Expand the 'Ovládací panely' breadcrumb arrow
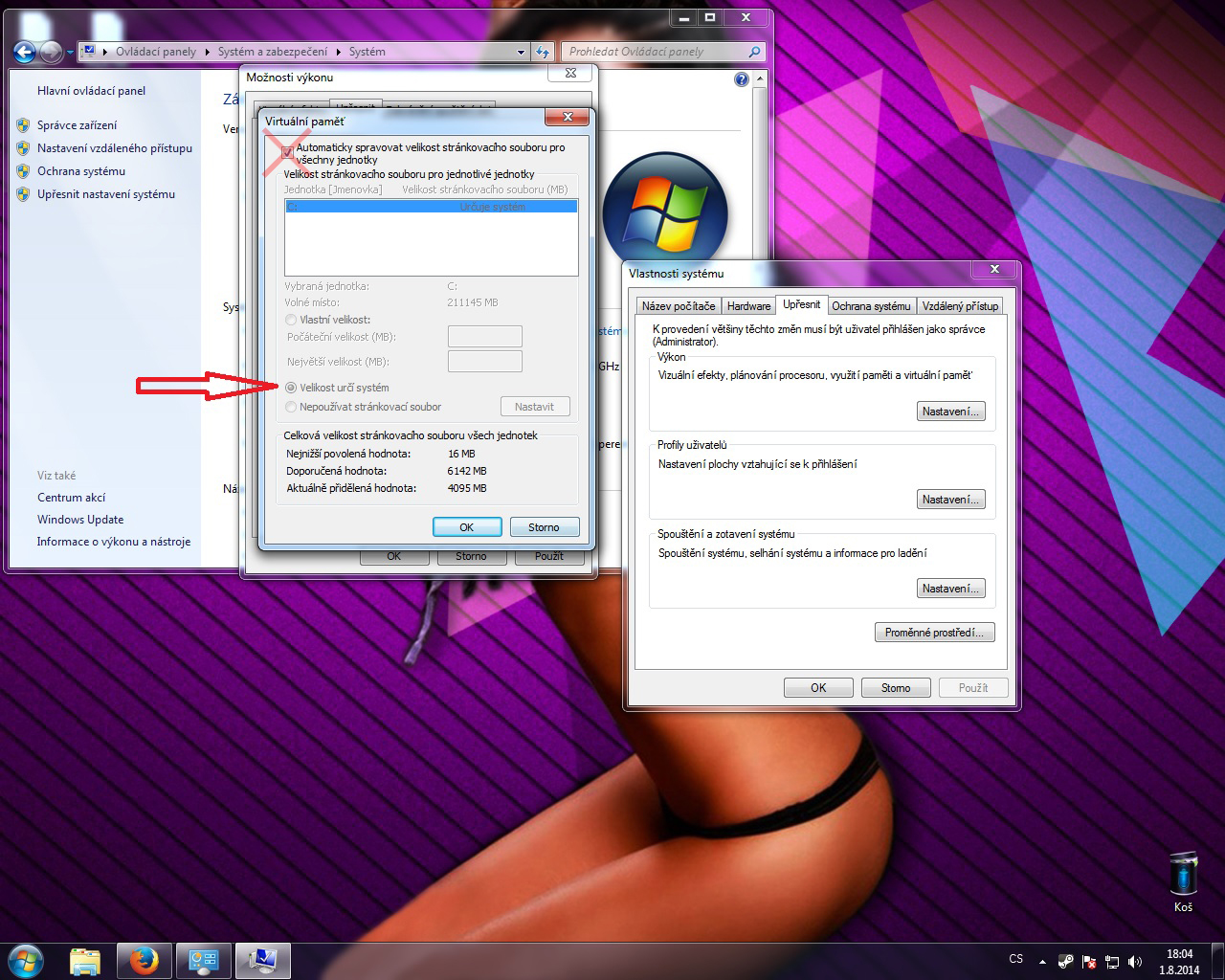 (207, 52)
